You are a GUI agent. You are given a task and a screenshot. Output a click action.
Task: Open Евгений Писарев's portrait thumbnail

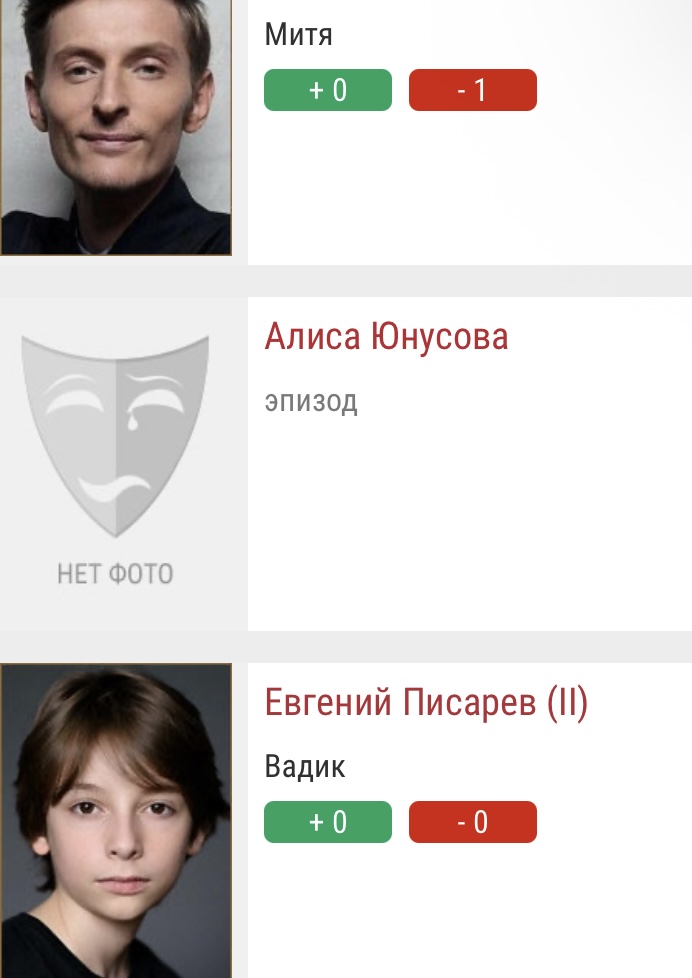115,821
